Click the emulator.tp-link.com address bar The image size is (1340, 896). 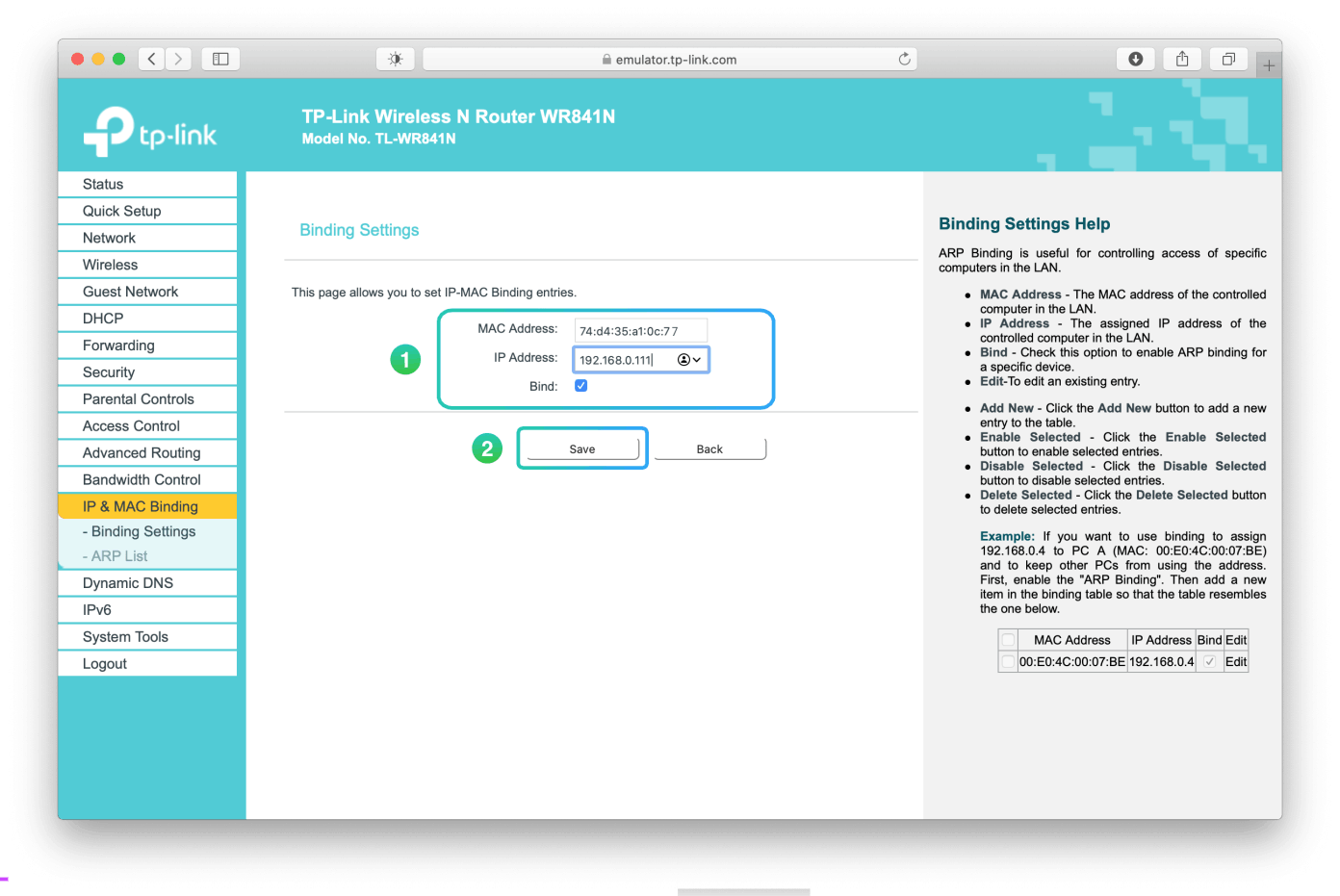click(669, 59)
